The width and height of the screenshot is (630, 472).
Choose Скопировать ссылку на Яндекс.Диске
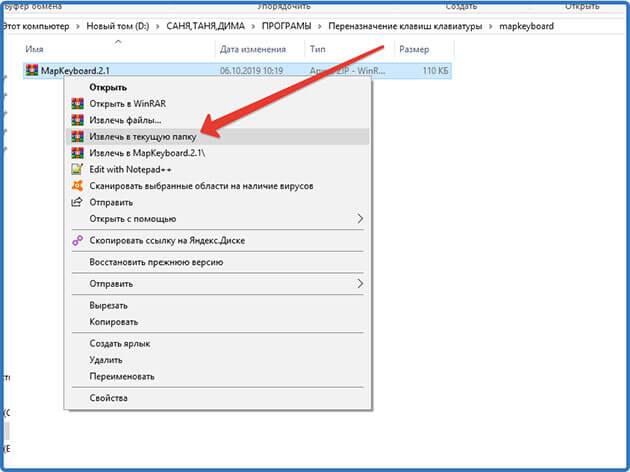217,241
